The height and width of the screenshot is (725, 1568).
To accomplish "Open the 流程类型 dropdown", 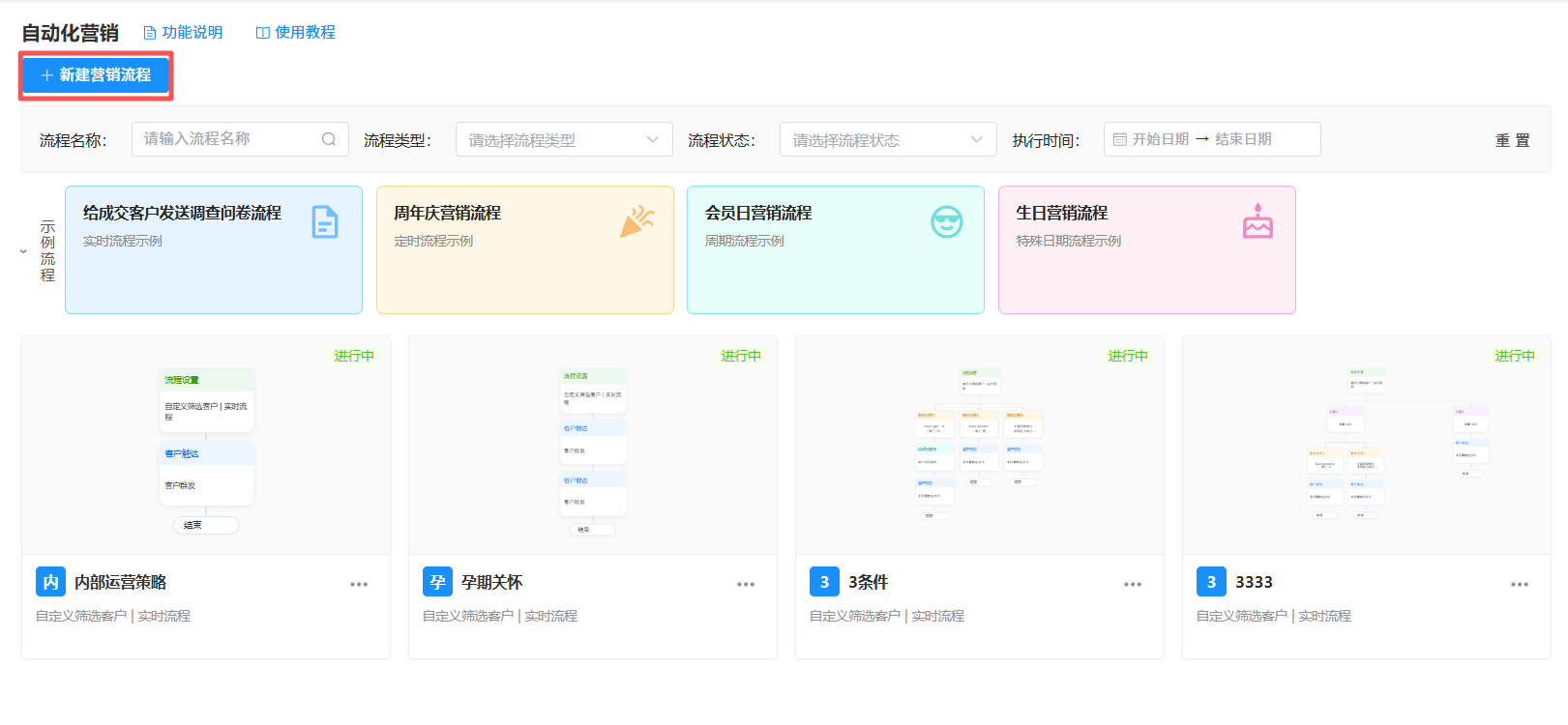I will tap(564, 140).
